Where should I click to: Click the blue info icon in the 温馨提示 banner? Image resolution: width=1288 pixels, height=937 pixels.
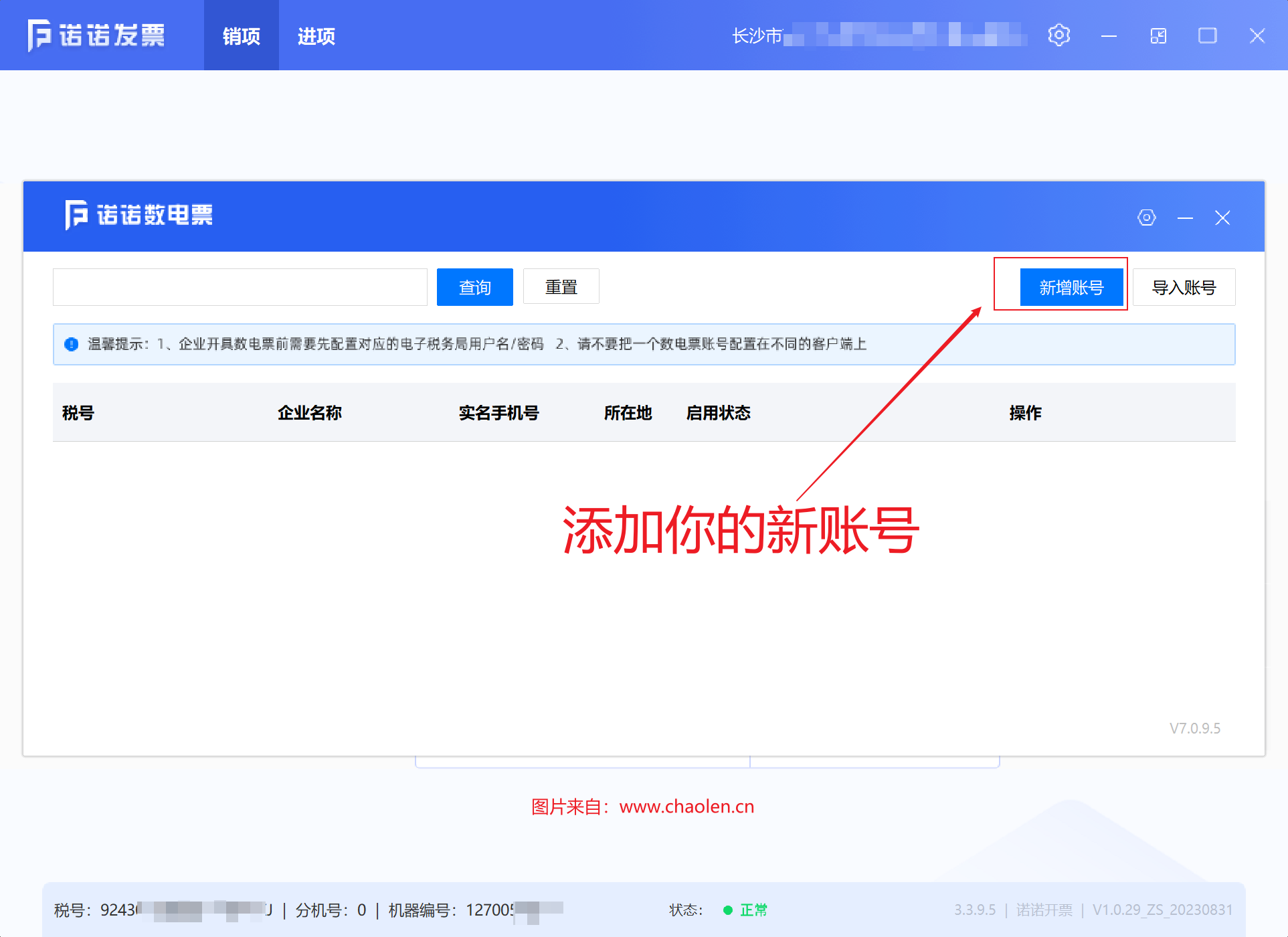point(71,344)
